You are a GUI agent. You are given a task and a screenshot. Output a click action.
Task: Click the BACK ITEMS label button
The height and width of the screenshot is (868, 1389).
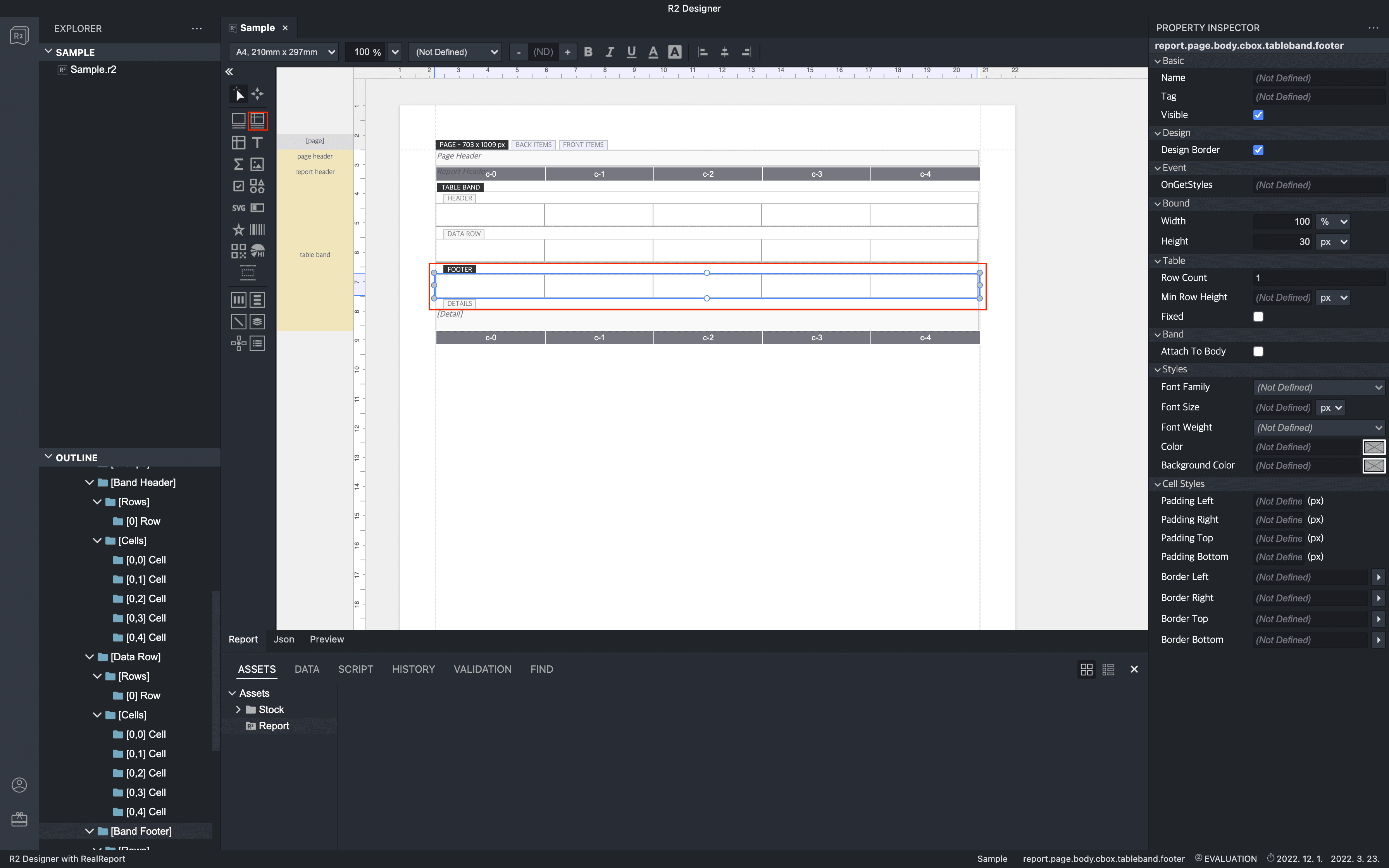(x=533, y=145)
